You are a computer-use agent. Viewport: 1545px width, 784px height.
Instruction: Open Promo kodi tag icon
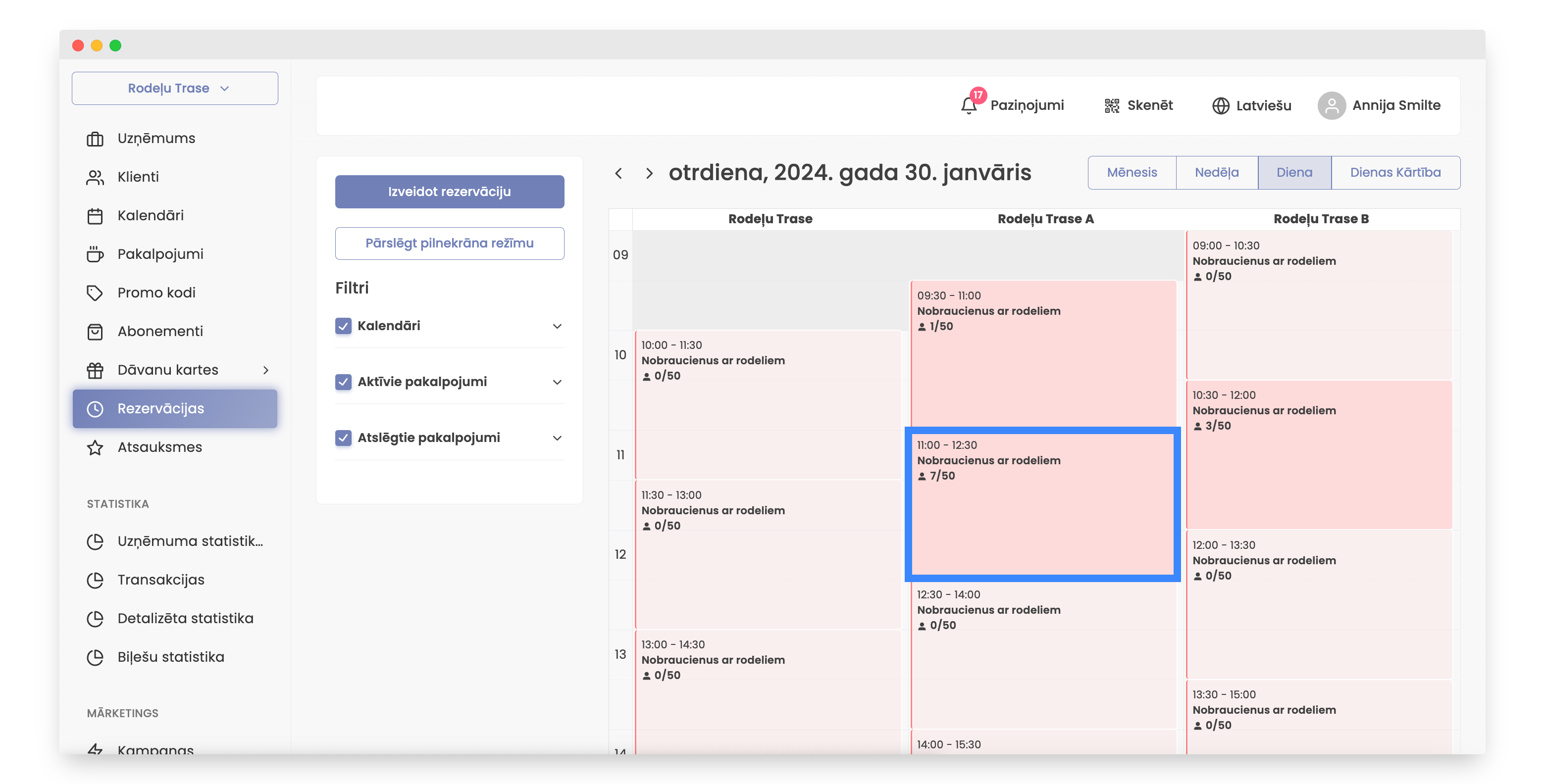(95, 293)
